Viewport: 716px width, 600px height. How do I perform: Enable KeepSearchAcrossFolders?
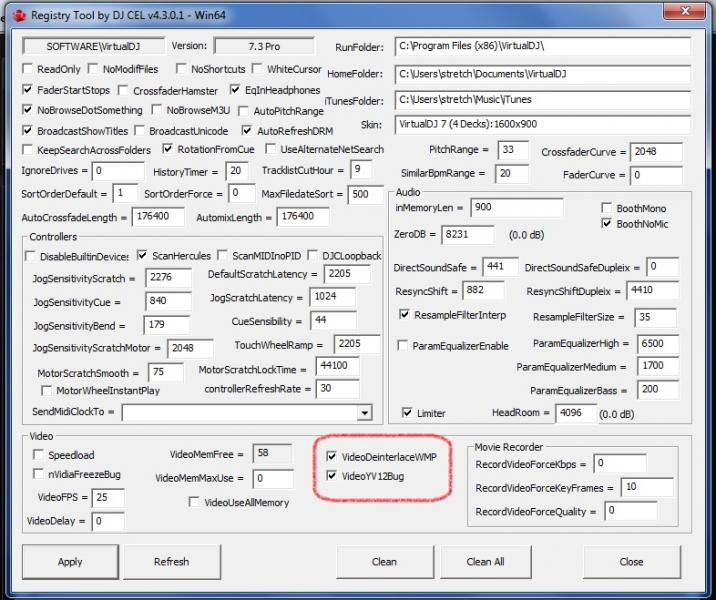(x=27, y=150)
